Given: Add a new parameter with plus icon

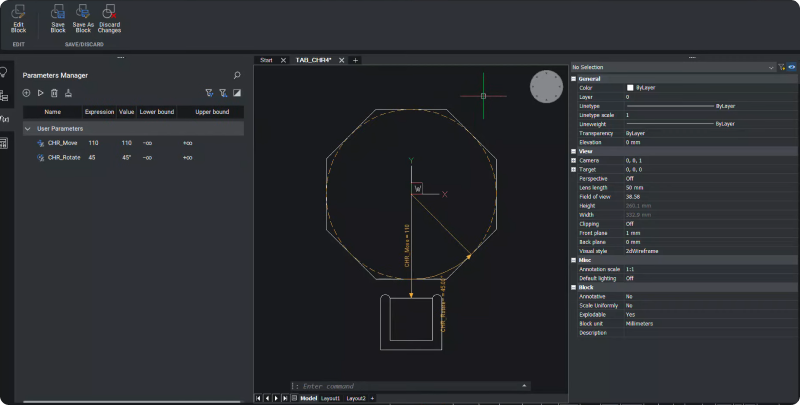Looking at the screenshot, I should pos(26,93).
